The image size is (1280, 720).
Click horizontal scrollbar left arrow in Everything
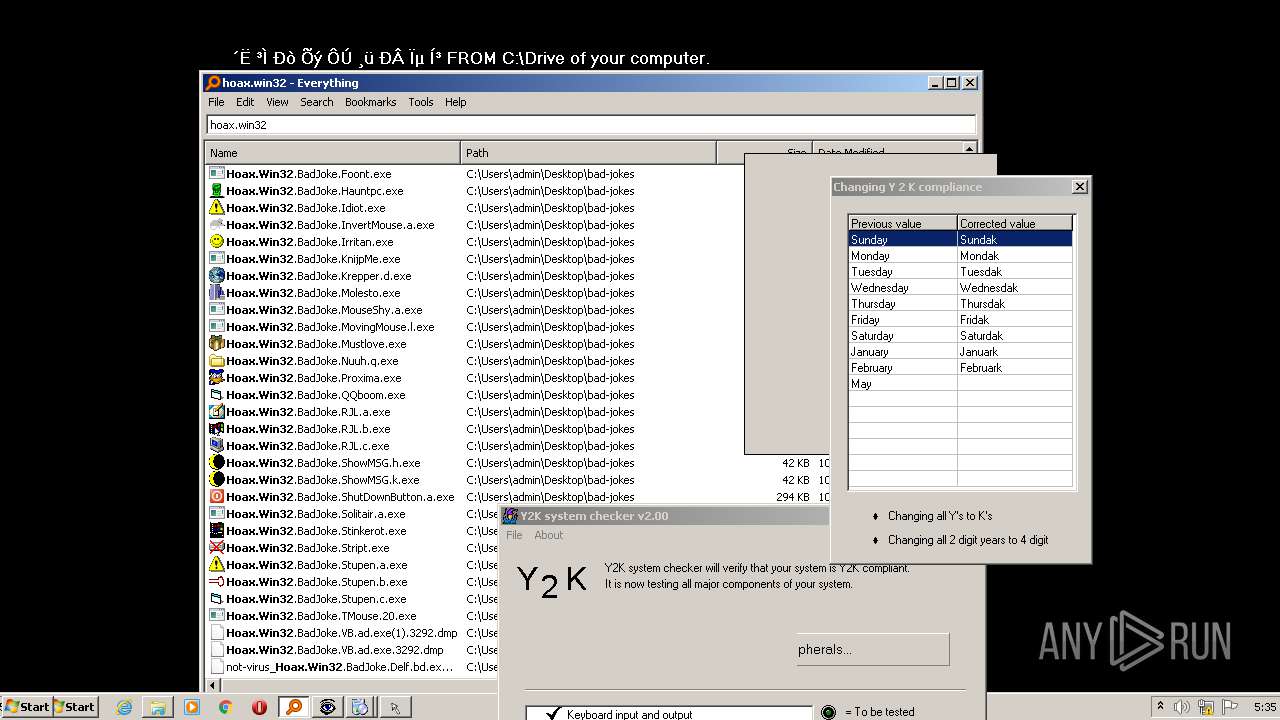[212, 685]
